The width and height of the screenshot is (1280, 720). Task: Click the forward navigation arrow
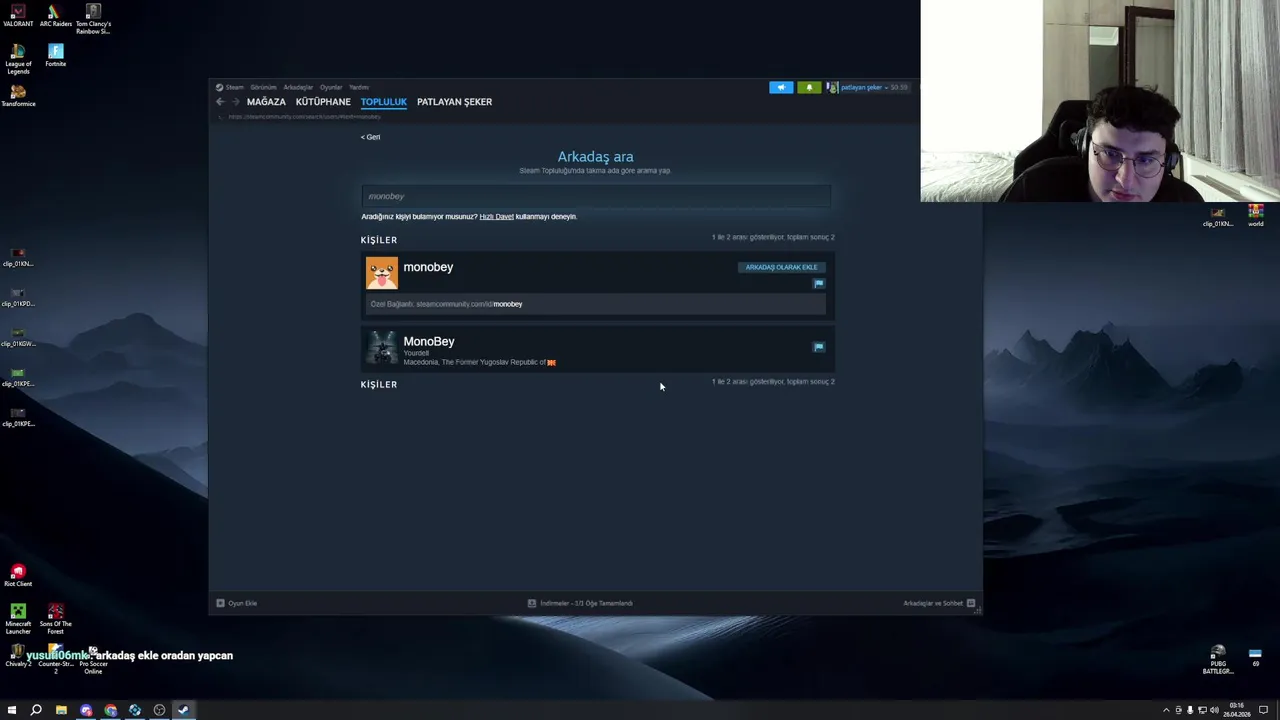click(236, 102)
